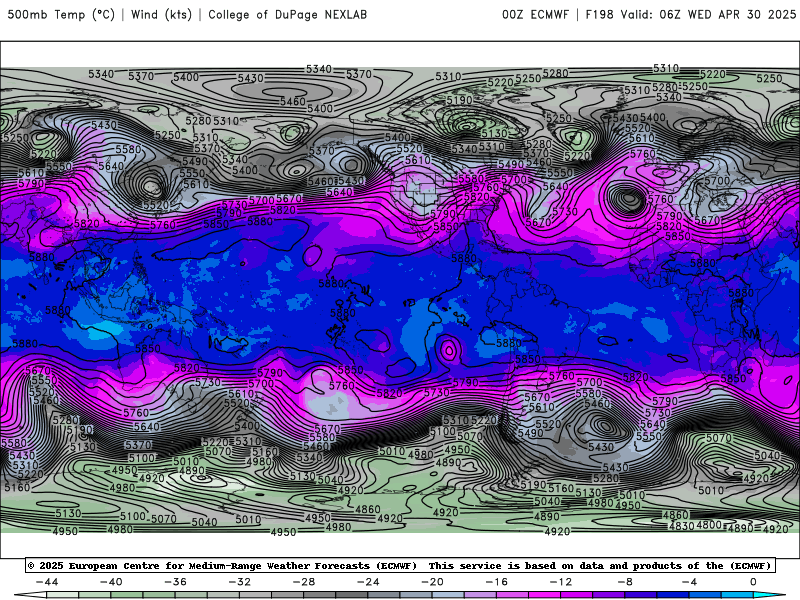
Task: Click the "F198" forecast hour text
Action: [599, 14]
